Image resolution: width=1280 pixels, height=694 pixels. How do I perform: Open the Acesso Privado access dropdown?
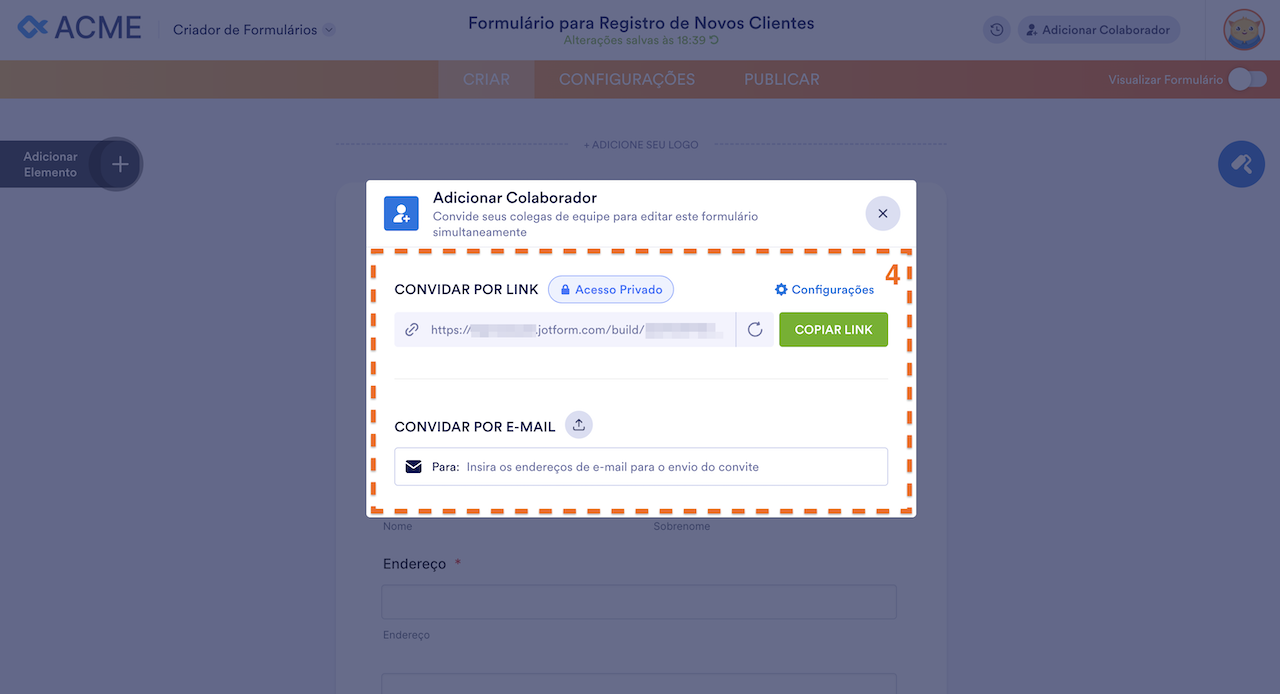click(x=611, y=290)
